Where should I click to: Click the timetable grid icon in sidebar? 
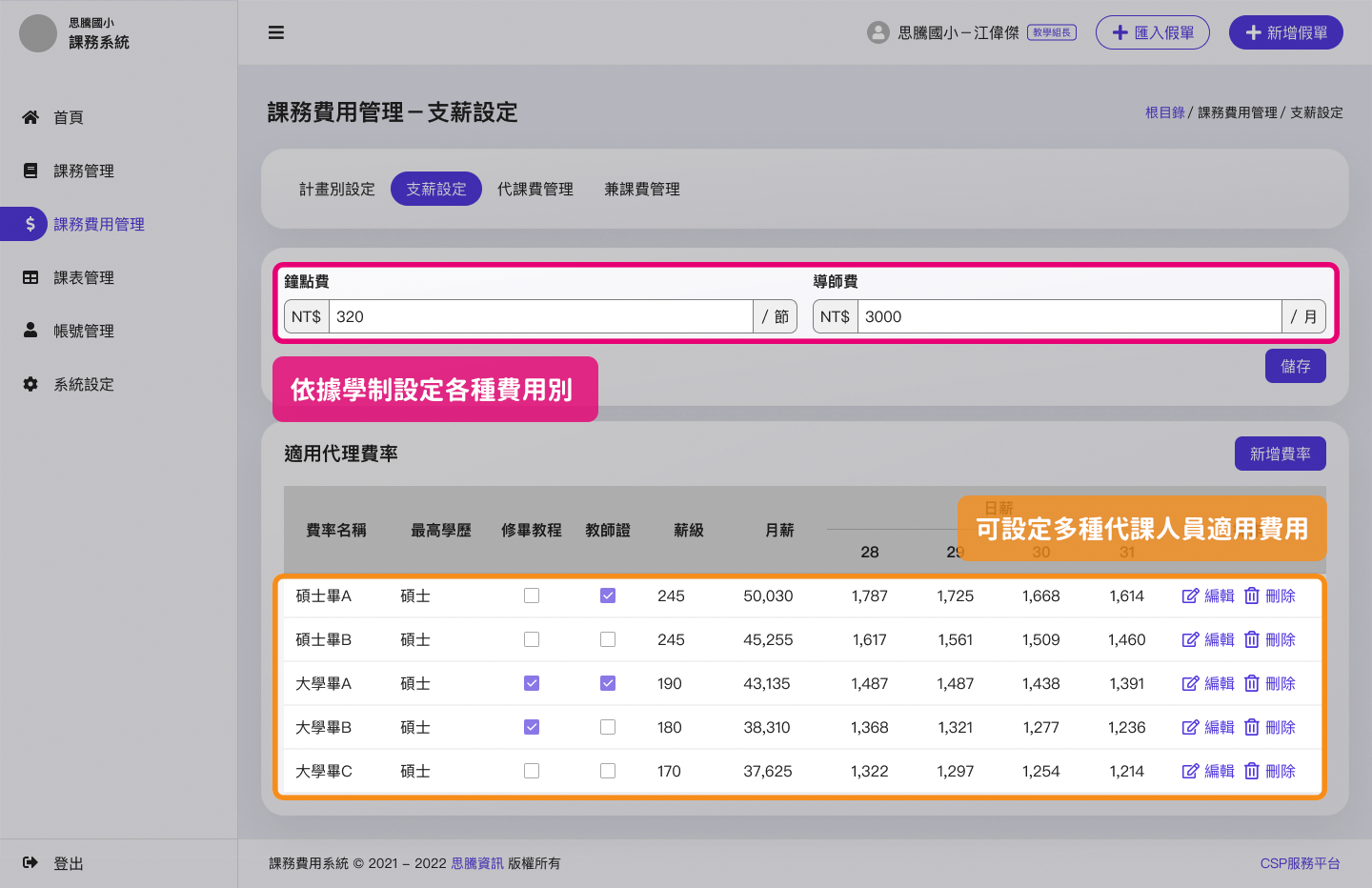[x=30, y=277]
